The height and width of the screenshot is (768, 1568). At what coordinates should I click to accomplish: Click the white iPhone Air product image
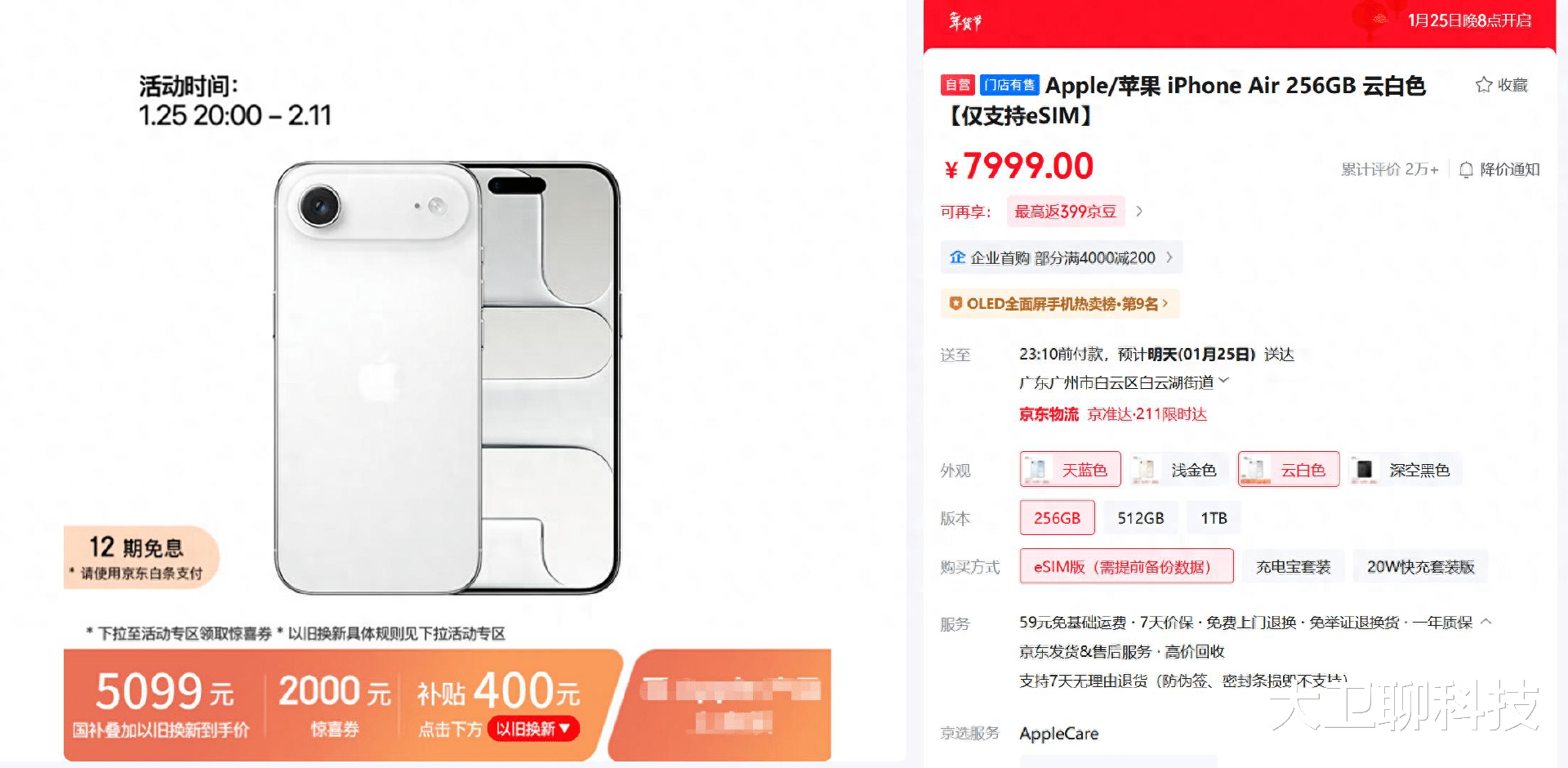pyautogui.click(x=447, y=378)
